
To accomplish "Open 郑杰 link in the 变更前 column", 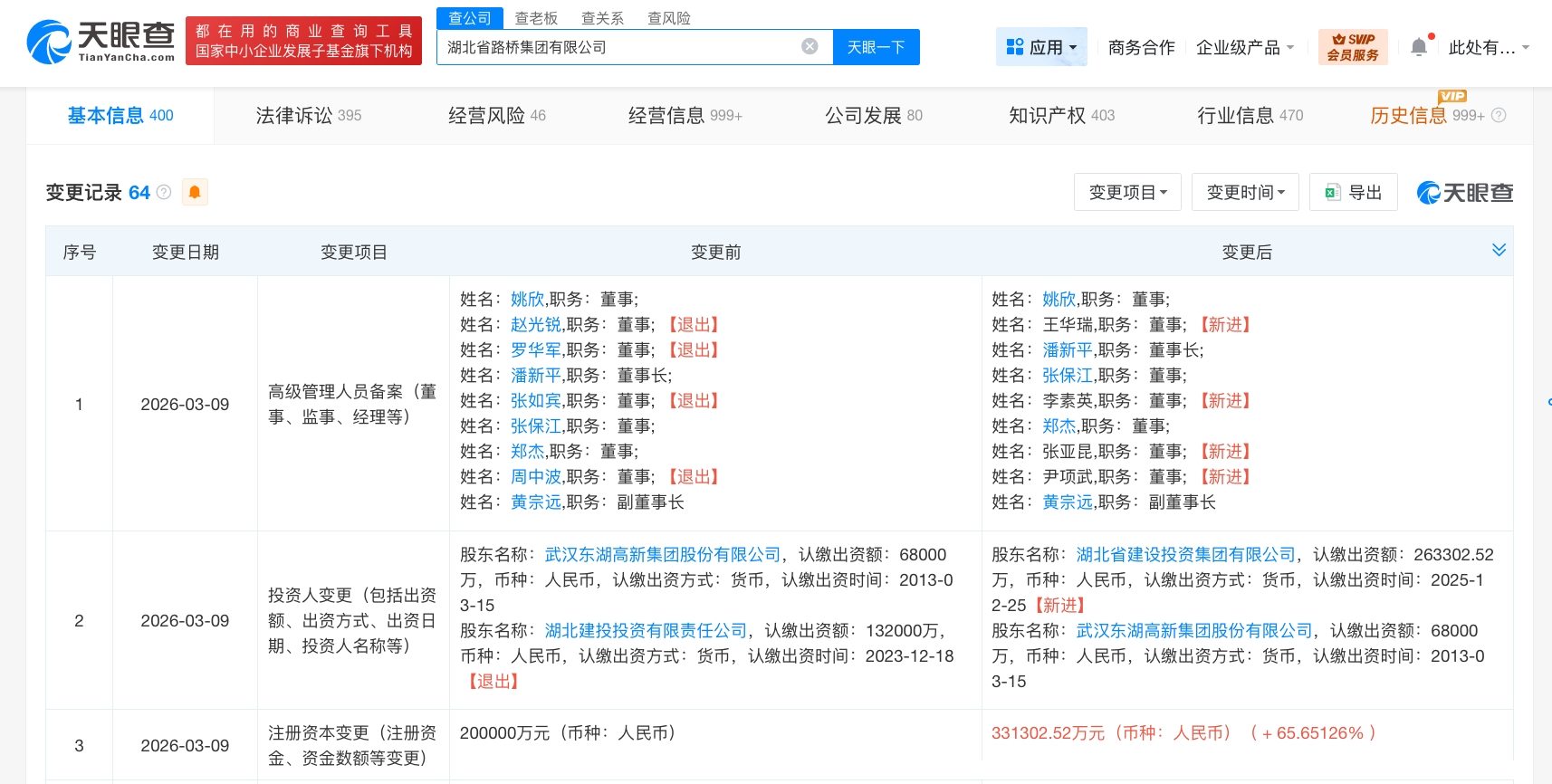I will click(x=527, y=451).
